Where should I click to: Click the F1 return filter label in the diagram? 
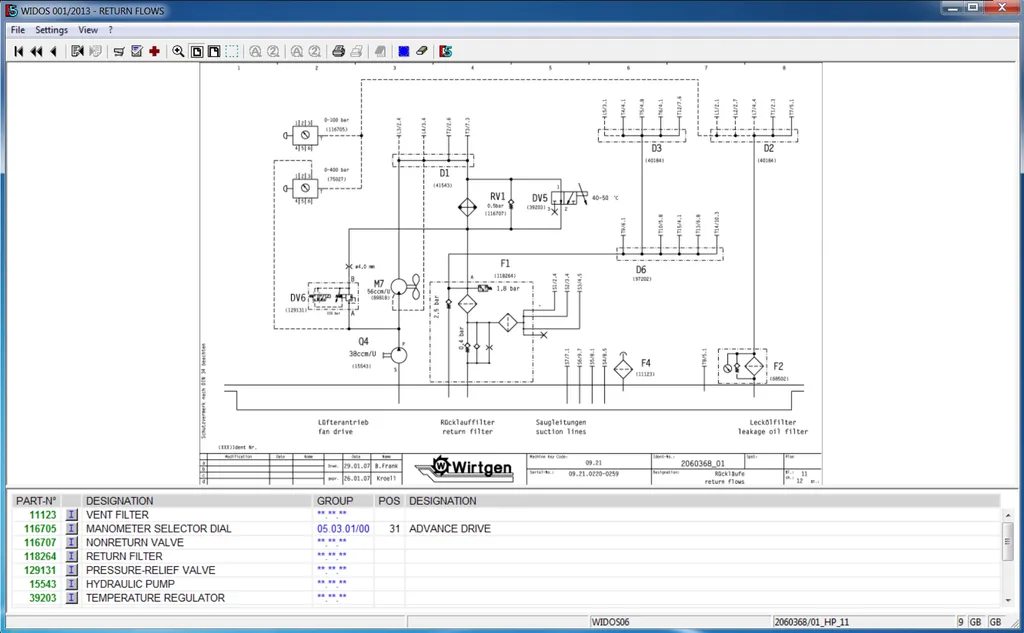(505, 263)
